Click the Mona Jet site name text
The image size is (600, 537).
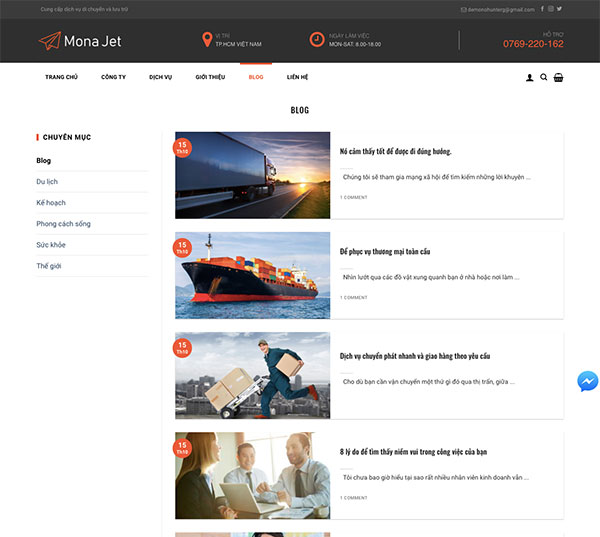(93, 41)
